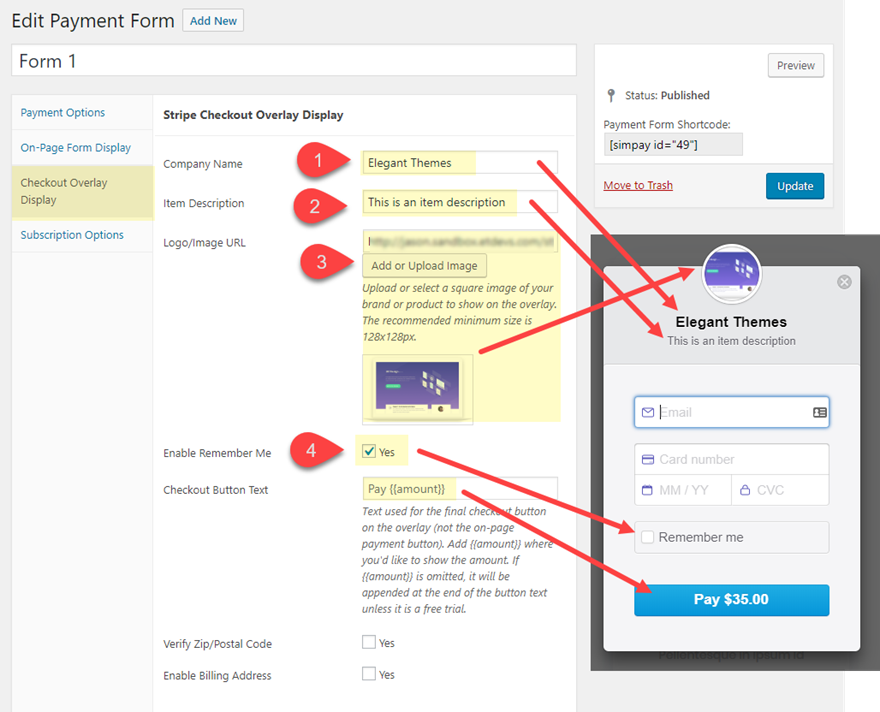Click the Checkout Button Text field
880x712 pixels.
(460, 489)
